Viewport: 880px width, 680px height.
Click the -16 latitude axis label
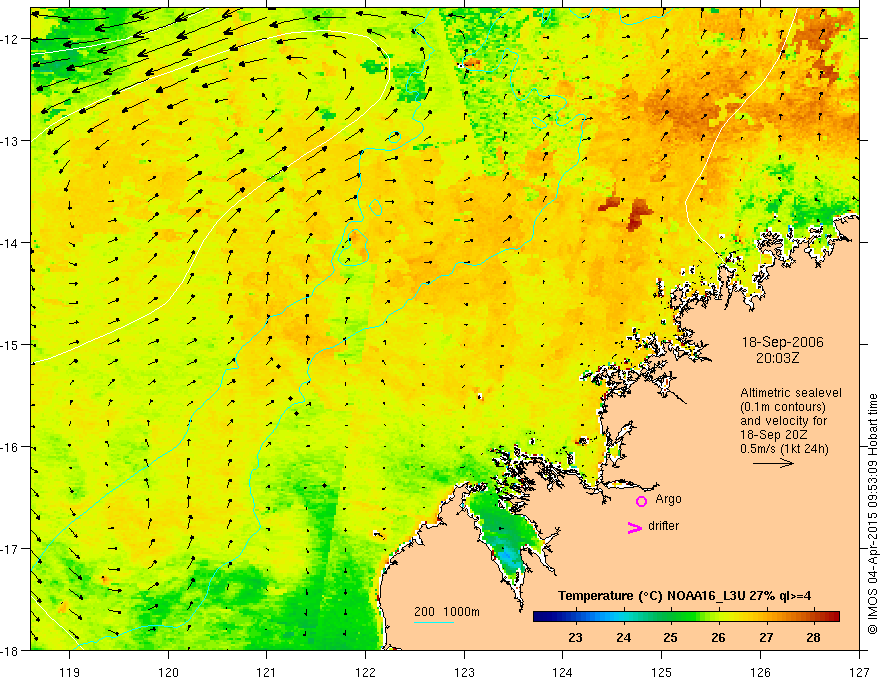pos(10,447)
